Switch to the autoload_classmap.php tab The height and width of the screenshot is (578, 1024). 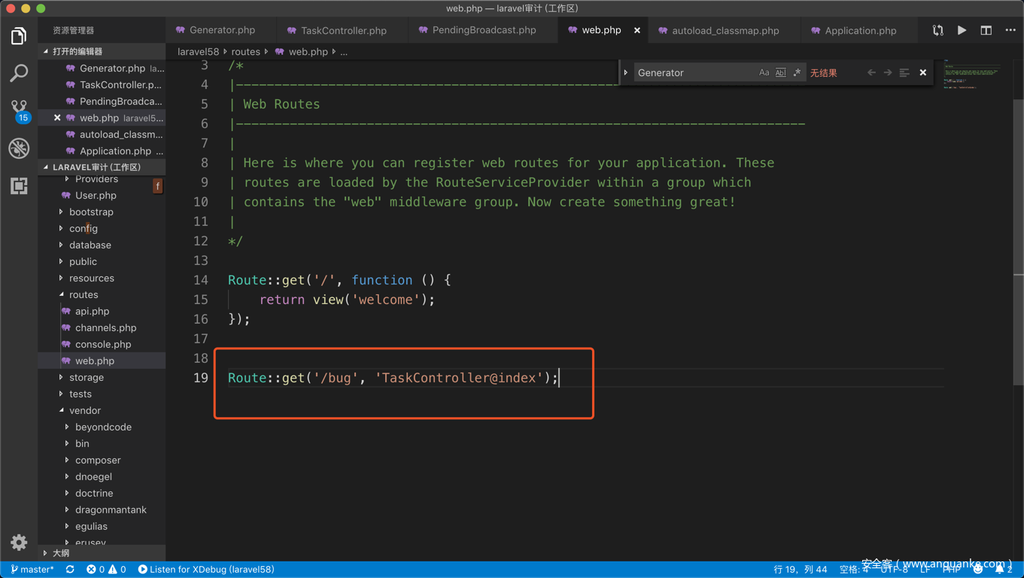click(725, 31)
